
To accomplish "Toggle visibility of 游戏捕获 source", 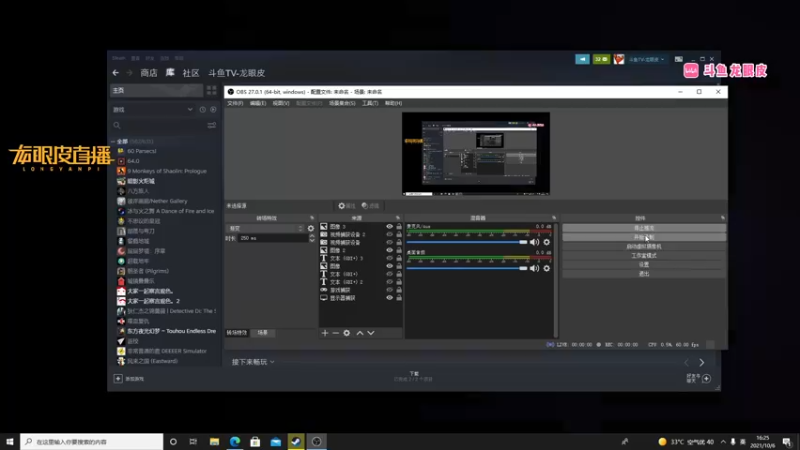I will pyautogui.click(x=389, y=290).
